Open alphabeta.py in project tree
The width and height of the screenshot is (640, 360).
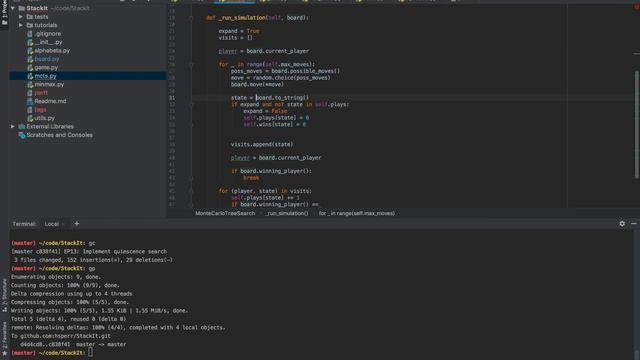(x=52, y=51)
